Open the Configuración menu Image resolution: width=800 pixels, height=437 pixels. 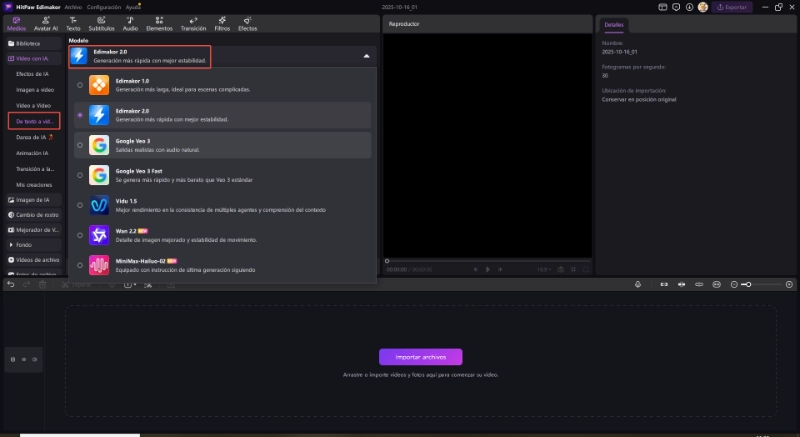[x=104, y=7]
